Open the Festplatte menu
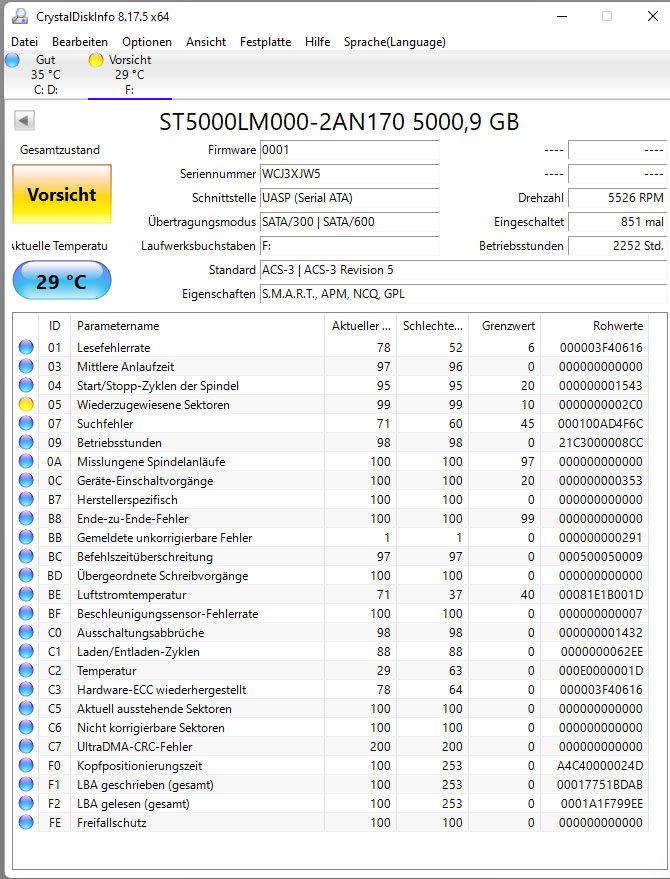Image resolution: width=670 pixels, height=879 pixels. click(x=265, y=42)
